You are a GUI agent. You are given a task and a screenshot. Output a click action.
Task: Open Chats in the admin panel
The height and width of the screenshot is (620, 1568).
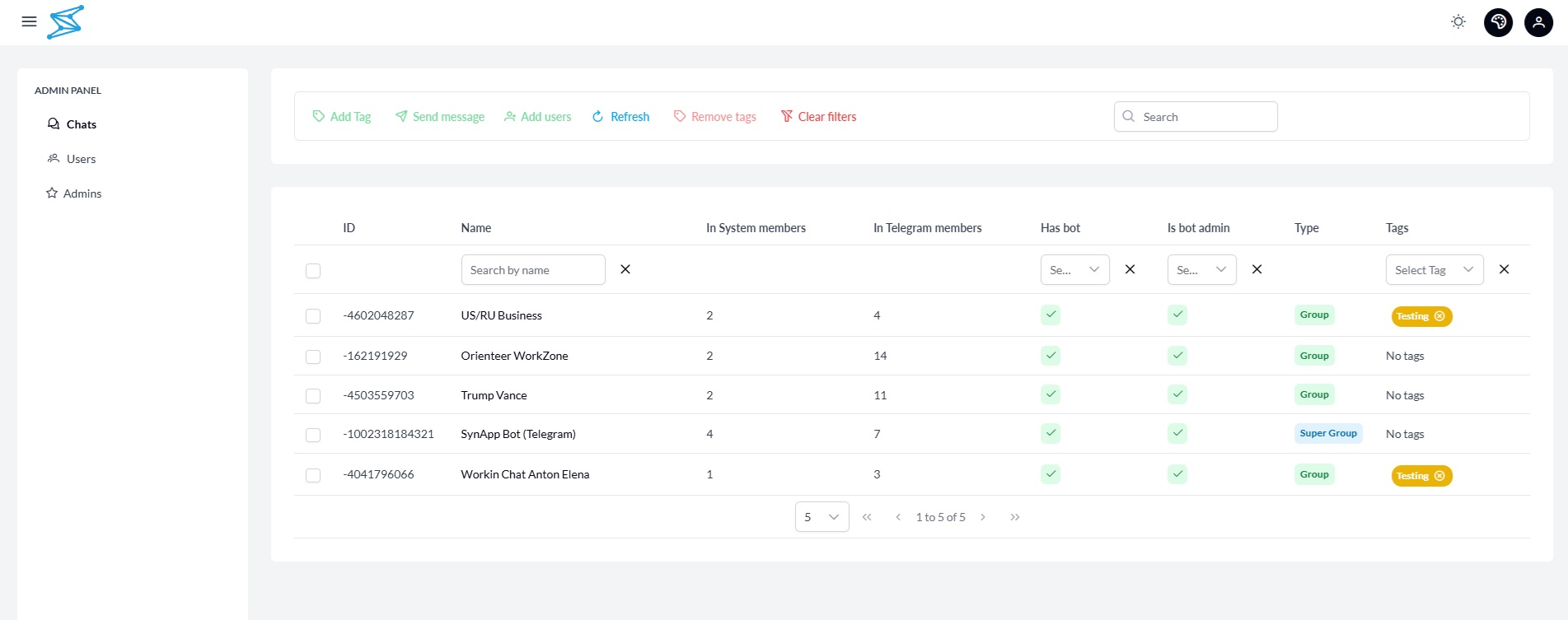point(73,124)
